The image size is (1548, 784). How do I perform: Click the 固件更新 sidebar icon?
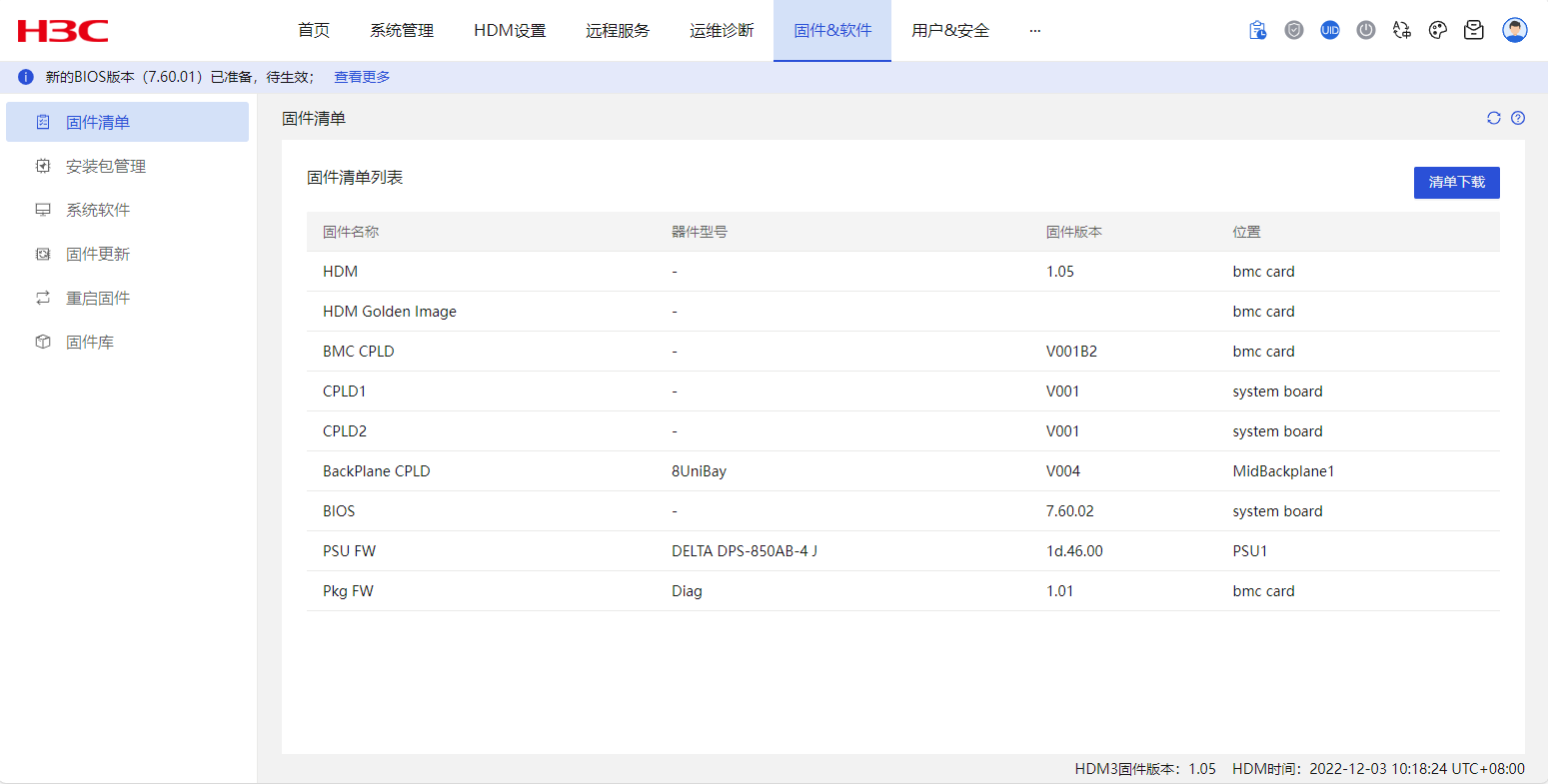click(x=43, y=254)
